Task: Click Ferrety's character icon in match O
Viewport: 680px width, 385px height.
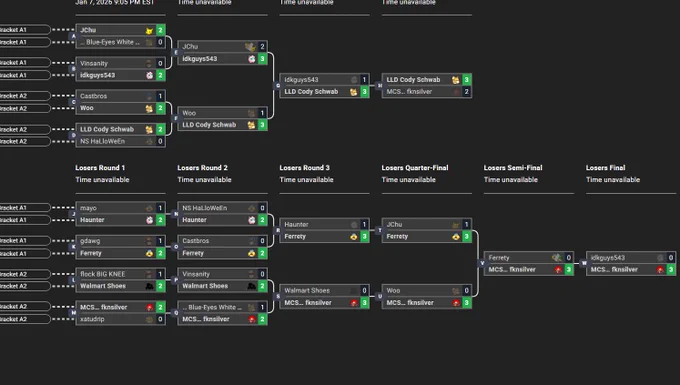Action: coord(252,253)
